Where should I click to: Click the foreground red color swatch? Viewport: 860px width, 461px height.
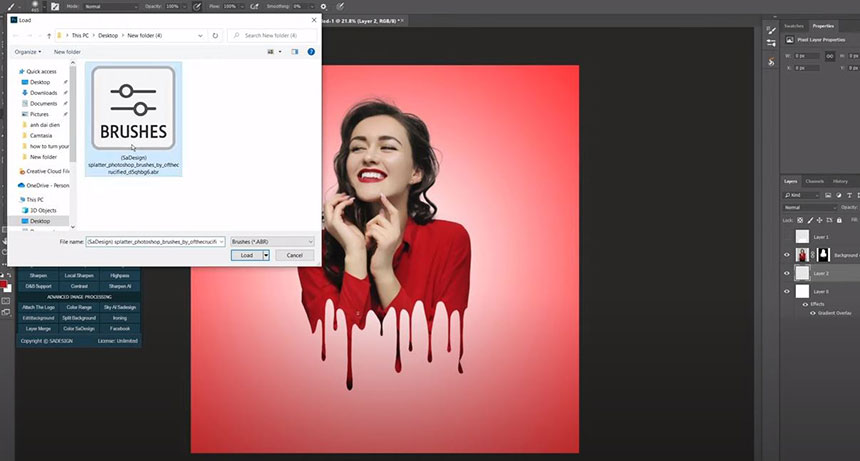[x=6, y=285]
